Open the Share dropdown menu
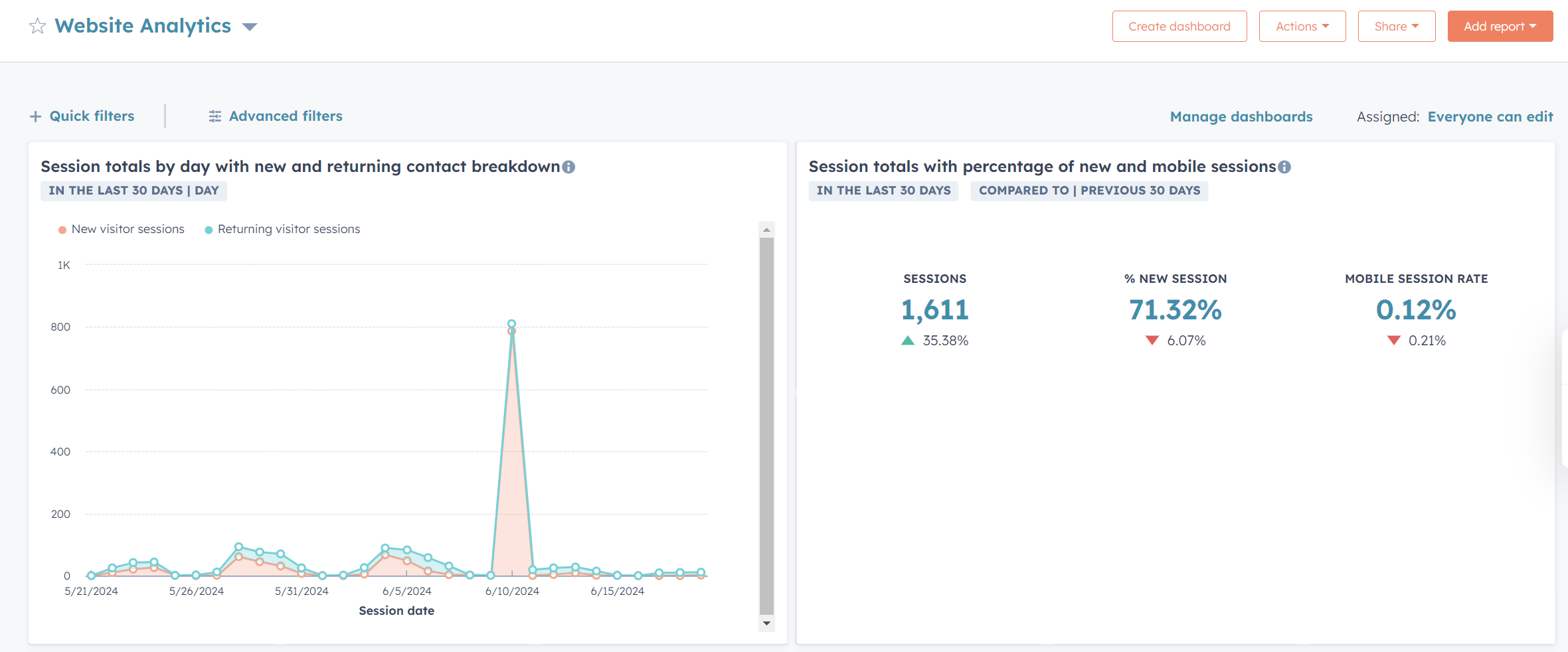 click(1397, 27)
